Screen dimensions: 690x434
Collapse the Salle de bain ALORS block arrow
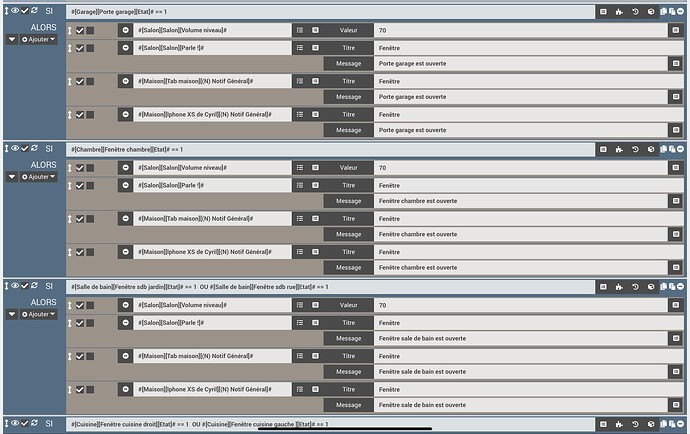[x=12, y=314]
